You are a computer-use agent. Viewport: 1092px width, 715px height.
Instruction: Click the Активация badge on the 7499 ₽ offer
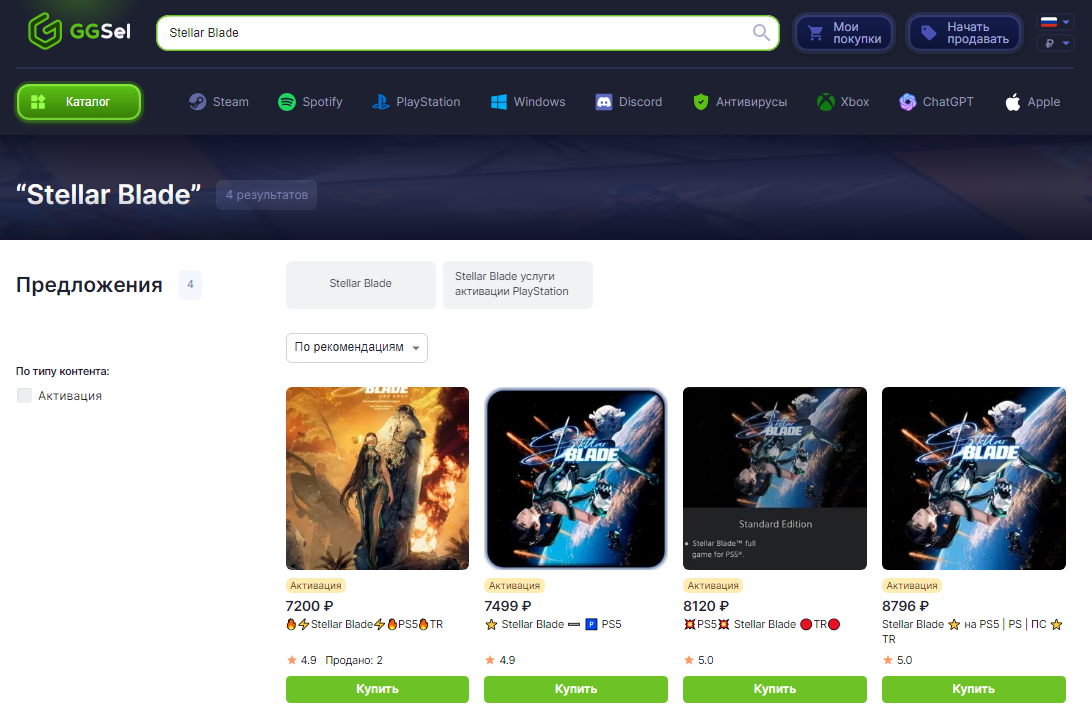[515, 586]
